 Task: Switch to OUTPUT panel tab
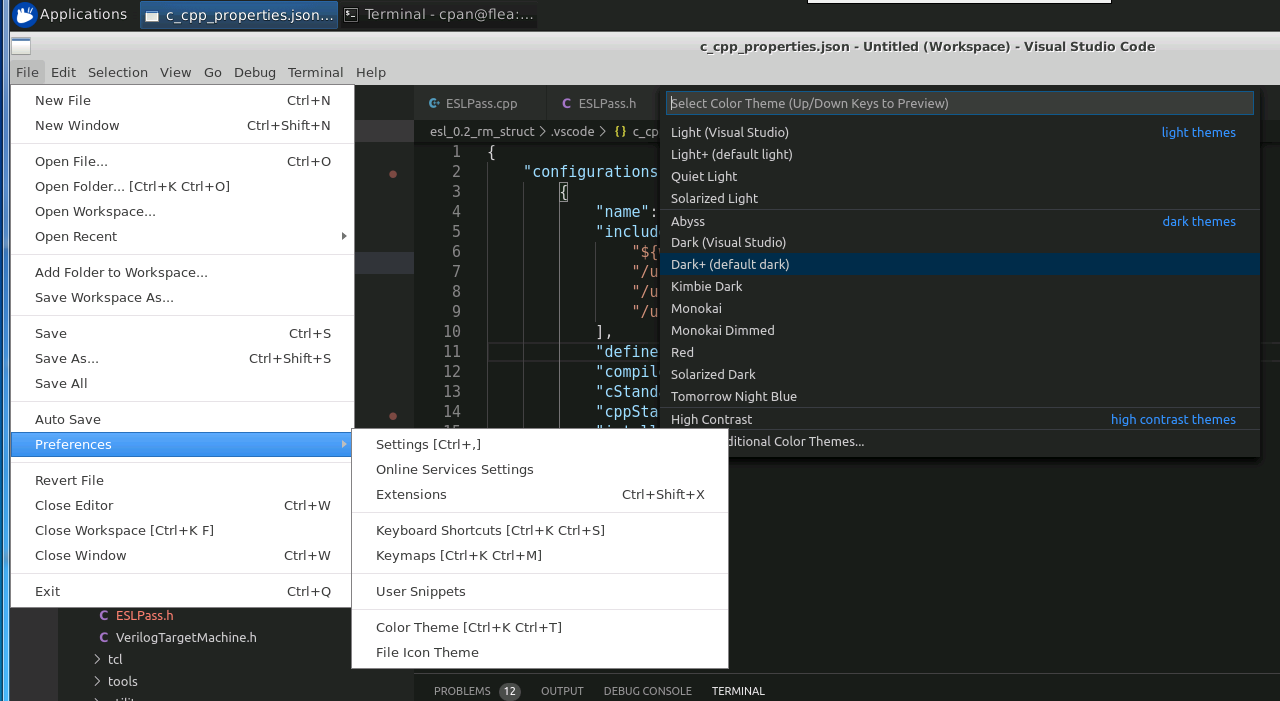tap(562, 691)
